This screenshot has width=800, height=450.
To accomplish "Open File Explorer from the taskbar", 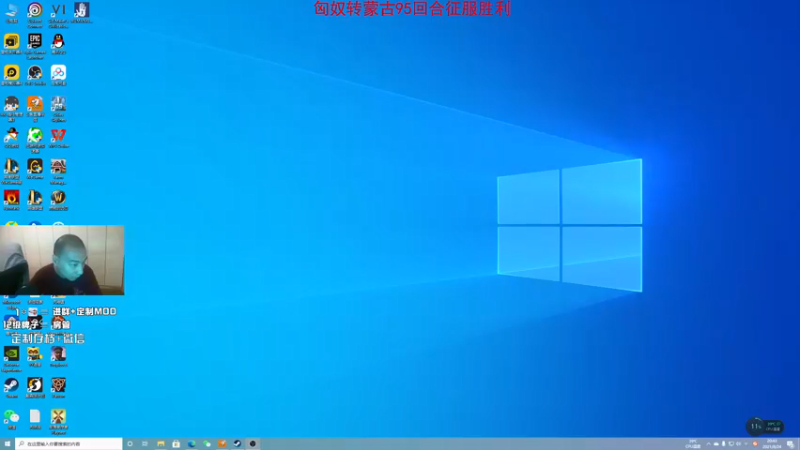I will [x=161, y=444].
